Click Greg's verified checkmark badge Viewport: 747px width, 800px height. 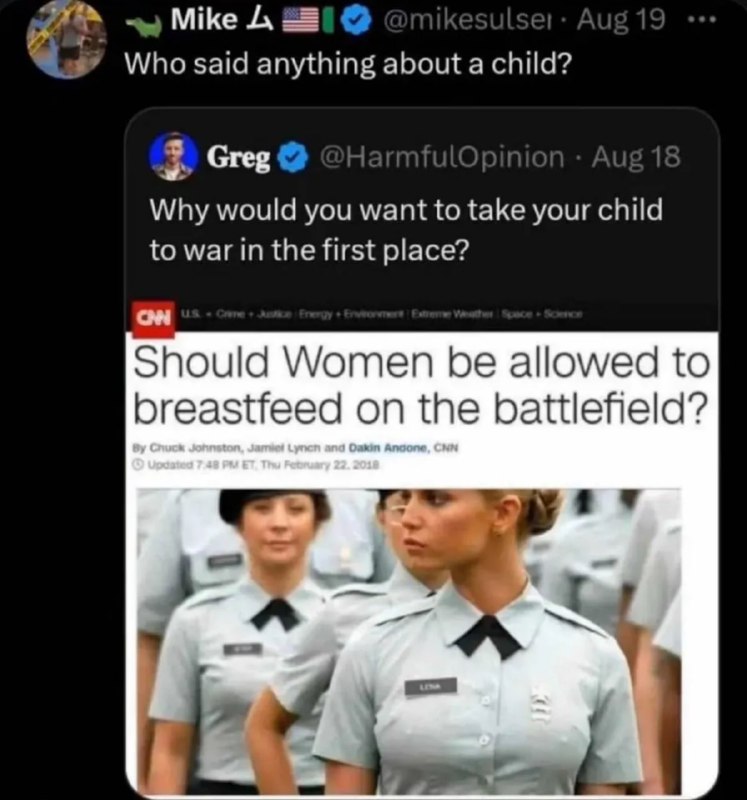292,158
